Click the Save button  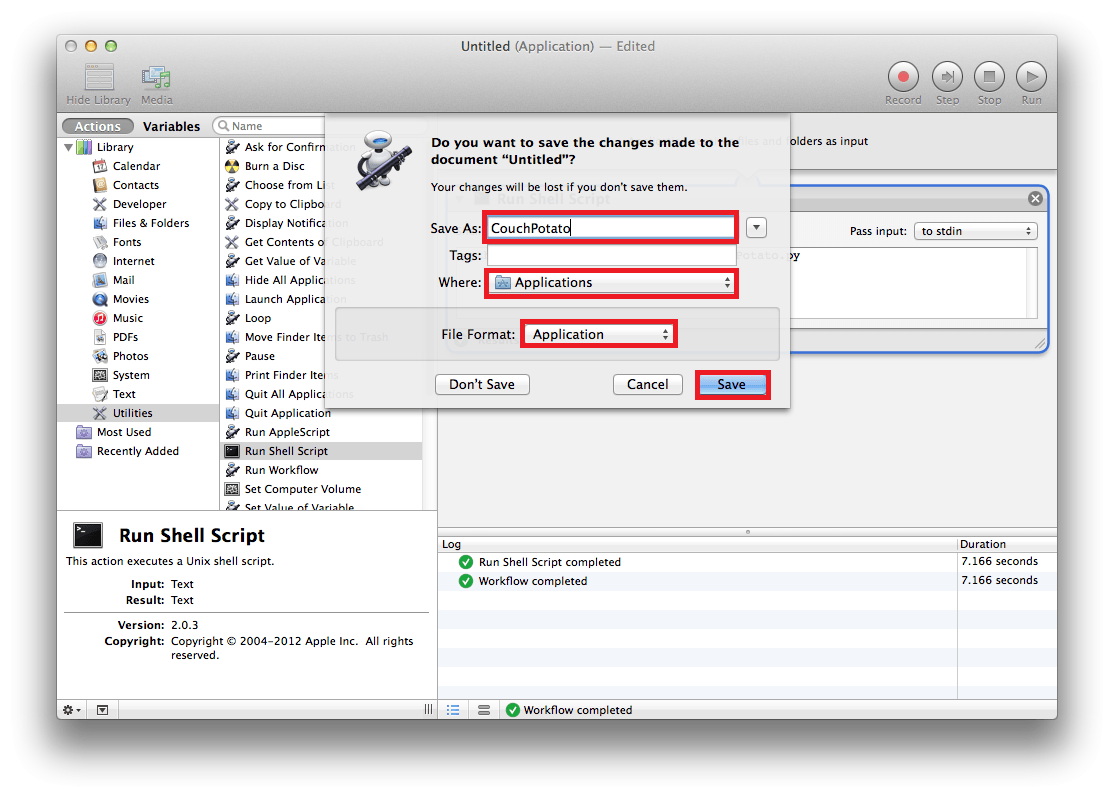[x=731, y=384]
